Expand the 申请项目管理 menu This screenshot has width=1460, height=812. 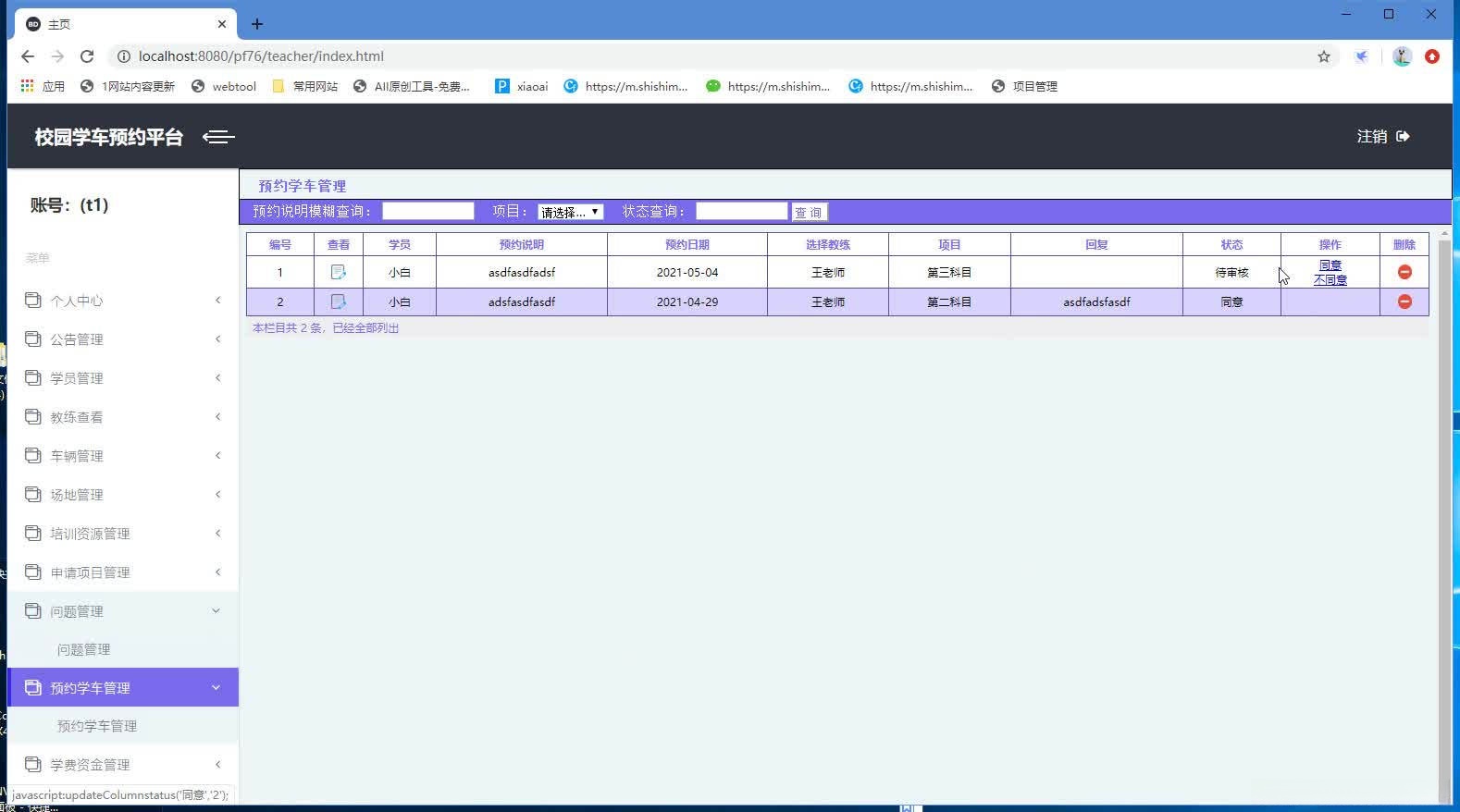(123, 572)
